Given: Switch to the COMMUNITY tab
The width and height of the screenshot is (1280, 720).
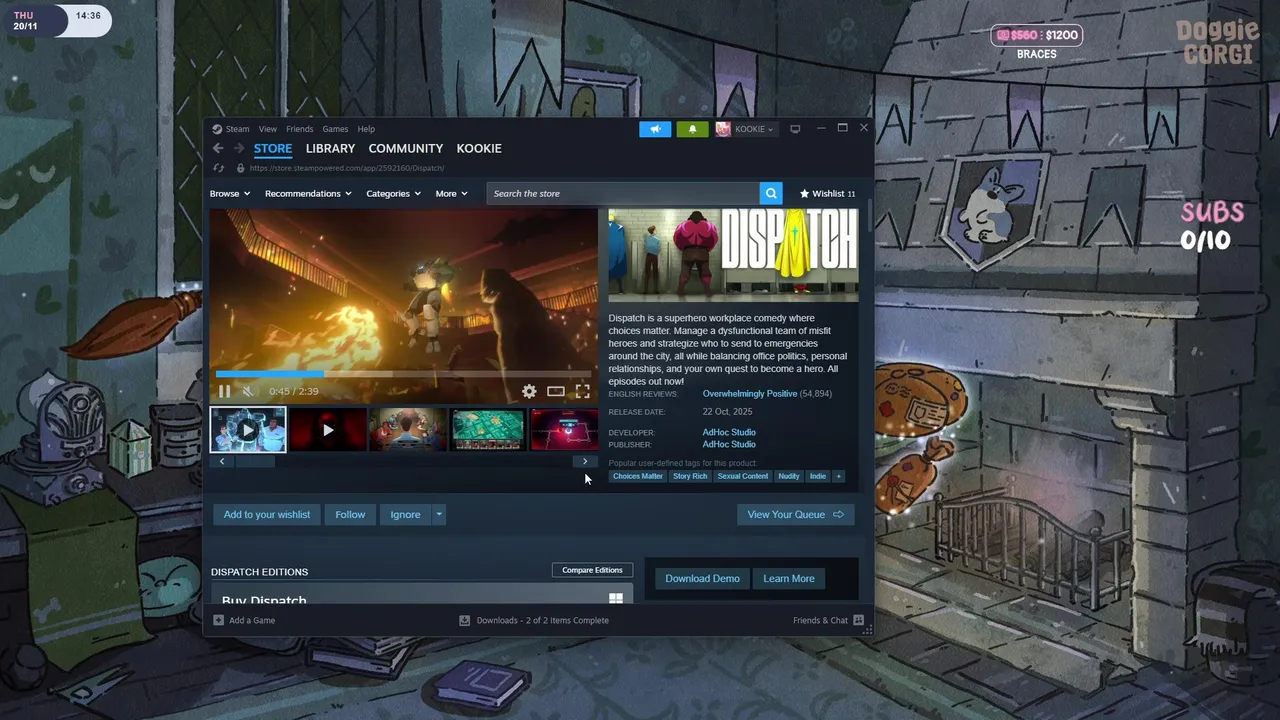Looking at the screenshot, I should coord(406,148).
